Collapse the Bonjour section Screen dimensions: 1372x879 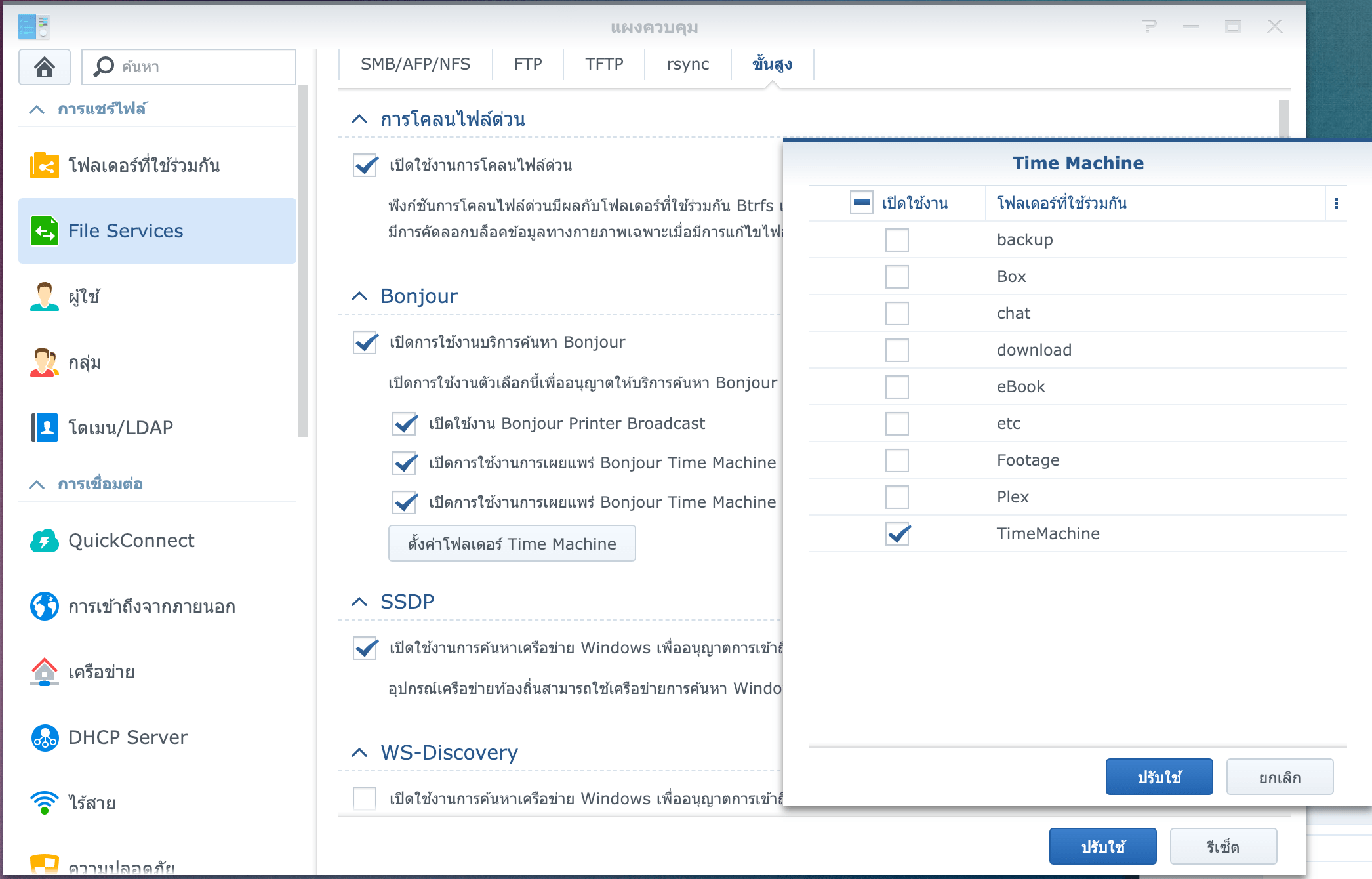point(359,296)
